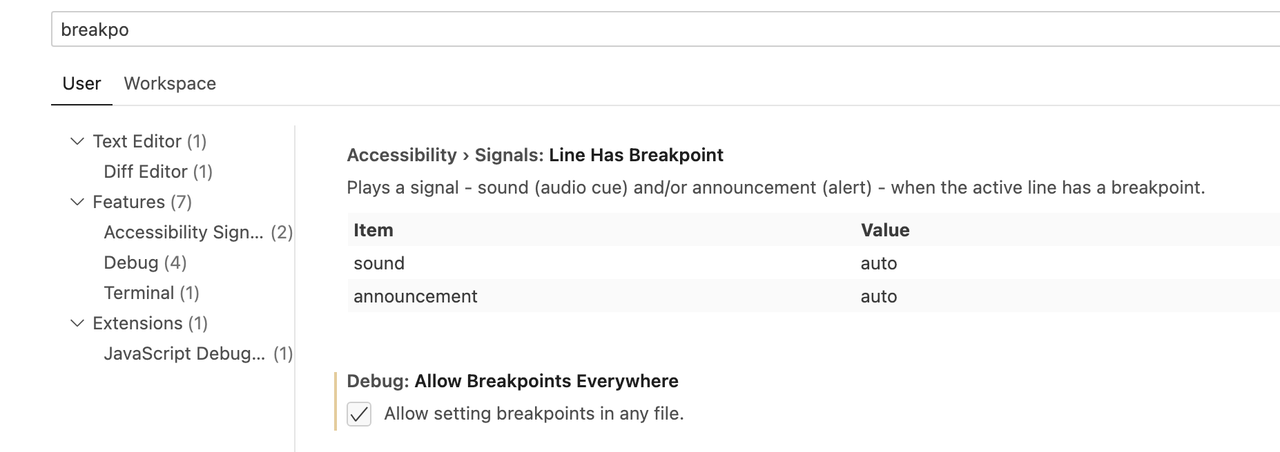
Task: Click the sound row's auto value
Action: click(x=879, y=264)
